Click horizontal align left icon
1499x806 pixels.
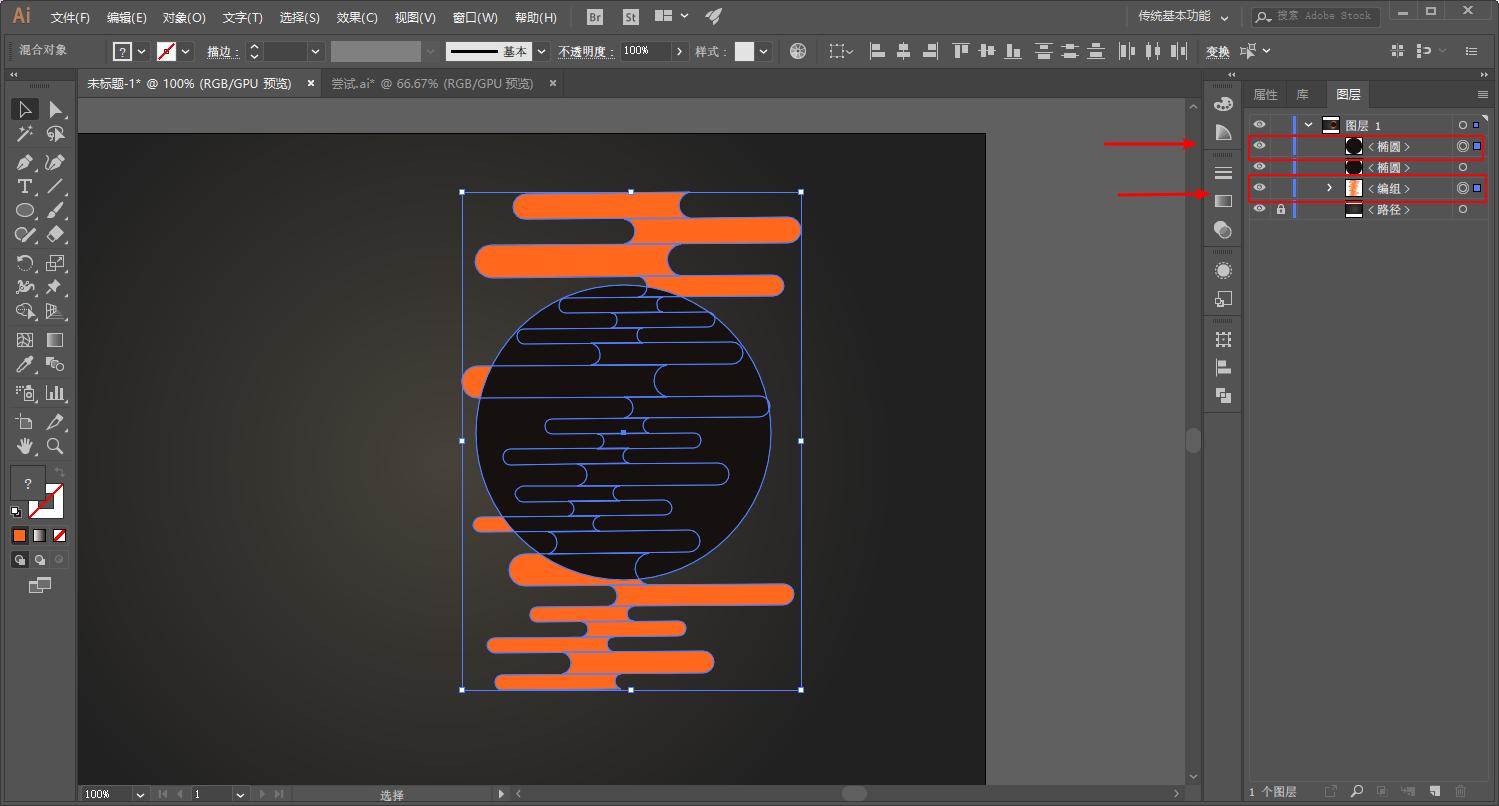(877, 51)
